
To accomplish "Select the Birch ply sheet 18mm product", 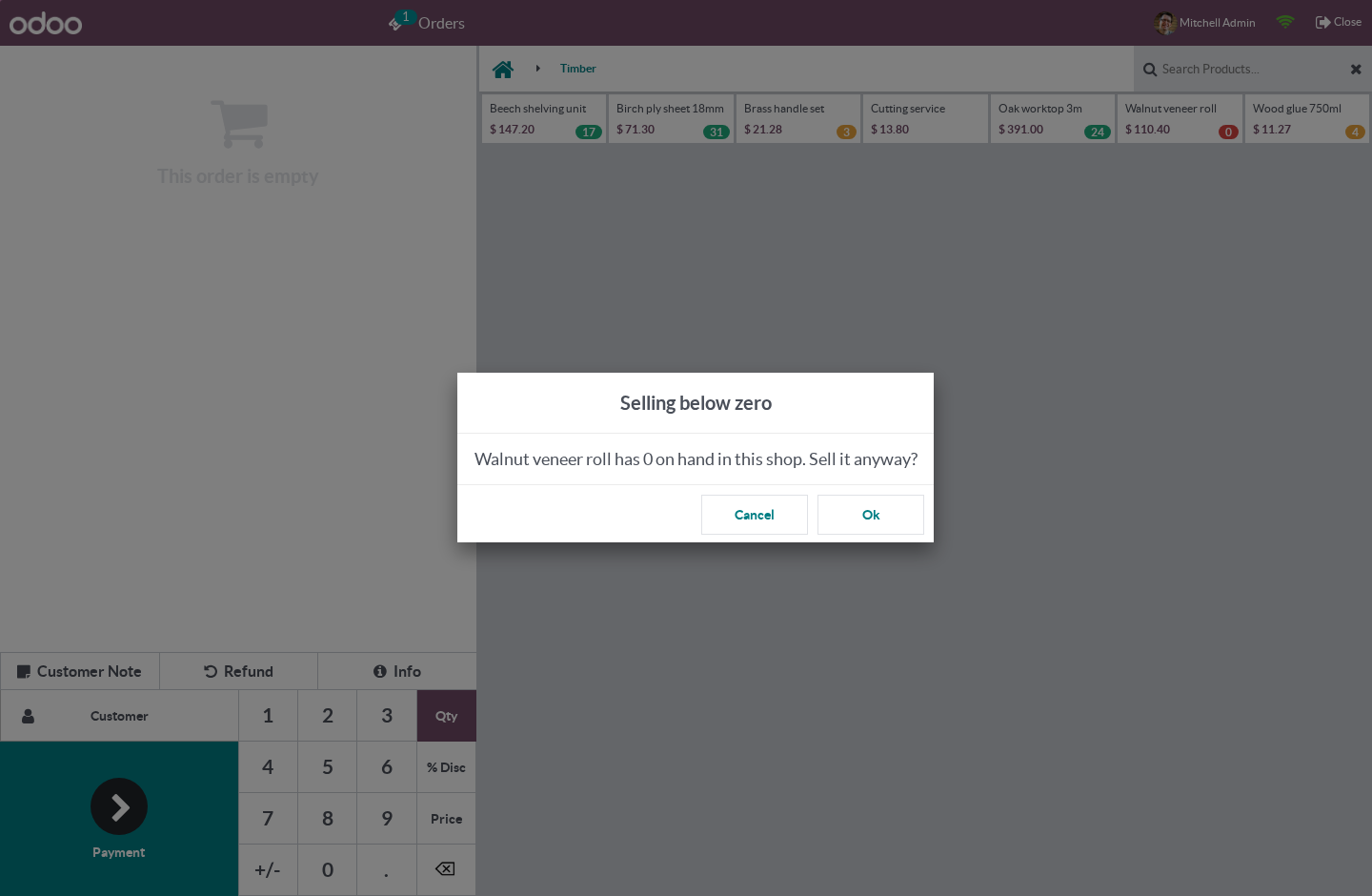I will (671, 118).
